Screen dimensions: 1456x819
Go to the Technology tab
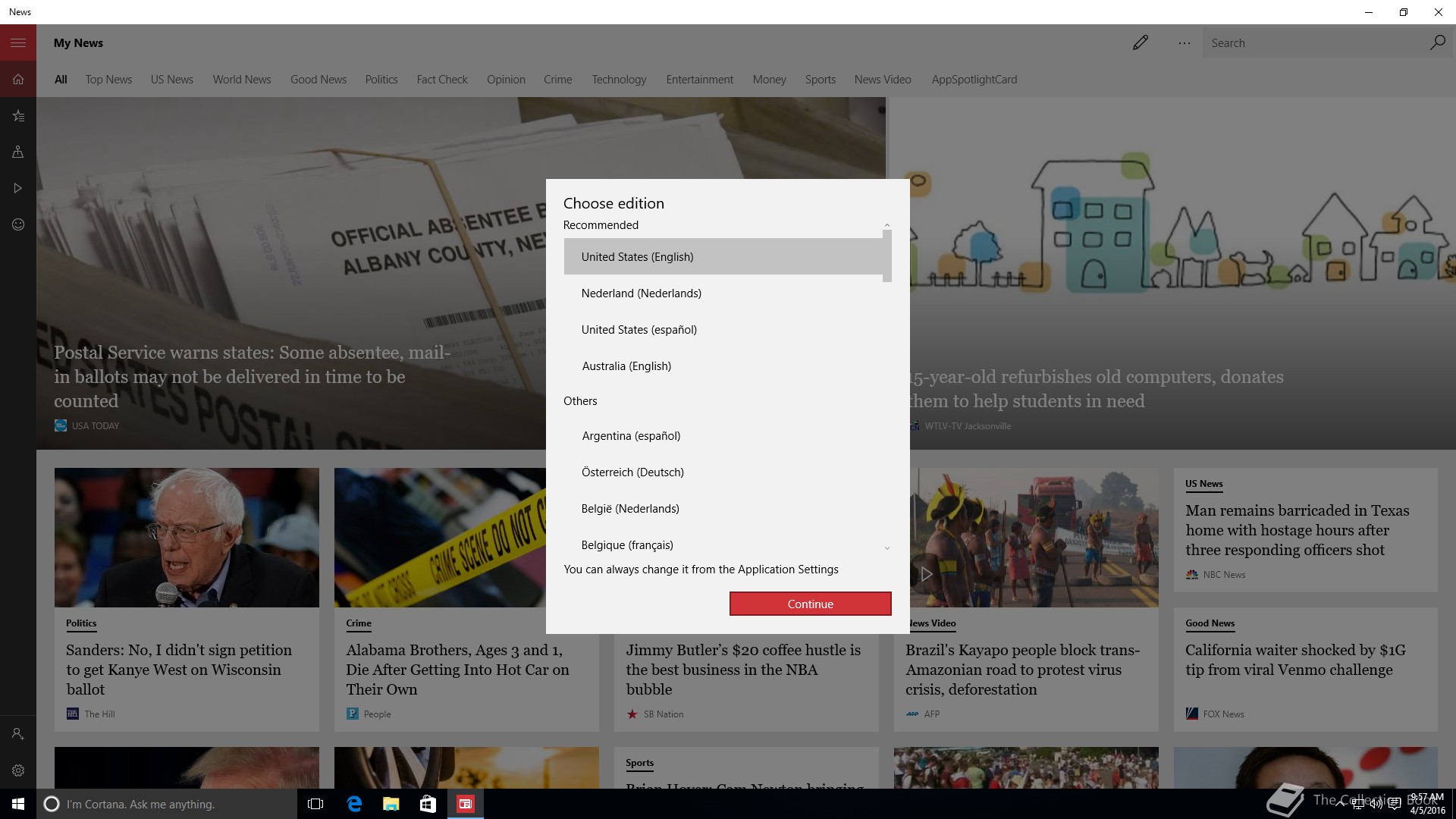point(619,80)
